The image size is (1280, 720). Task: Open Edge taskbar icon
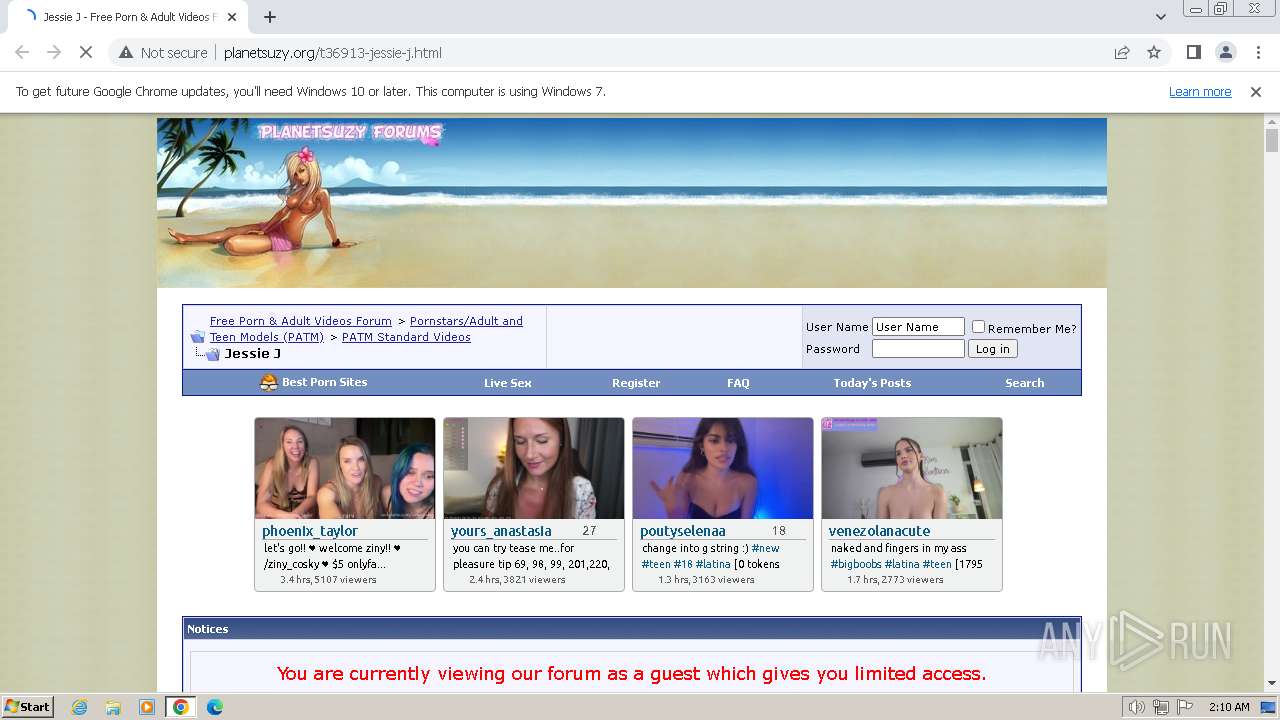click(214, 707)
